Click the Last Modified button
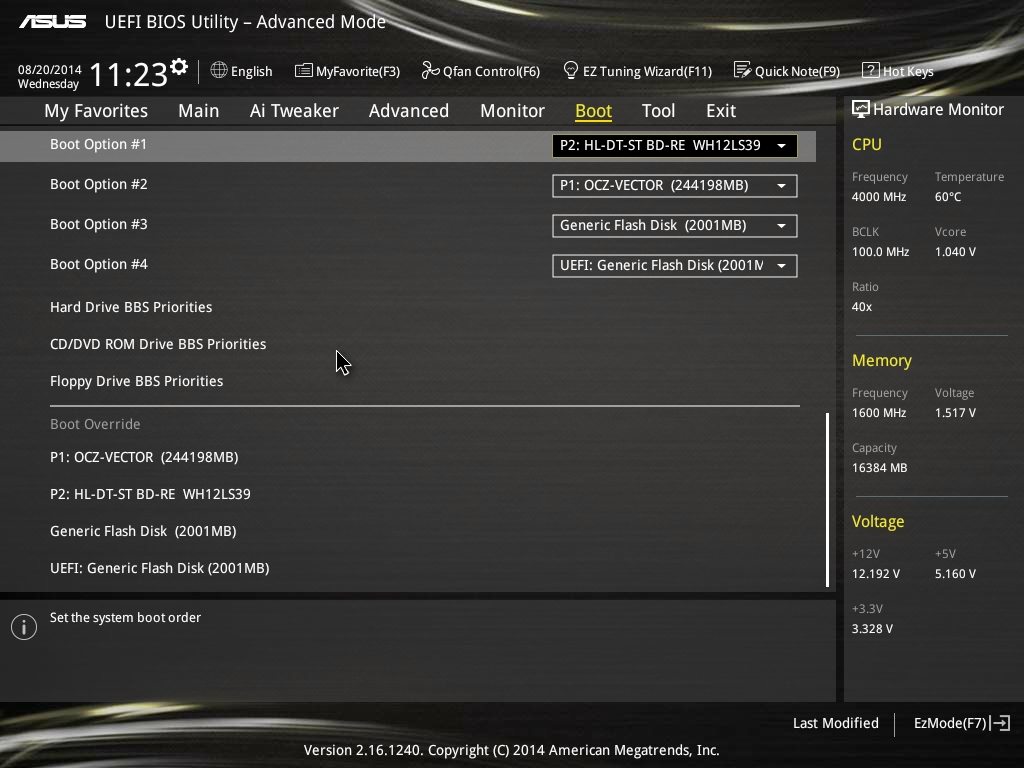 click(x=835, y=723)
